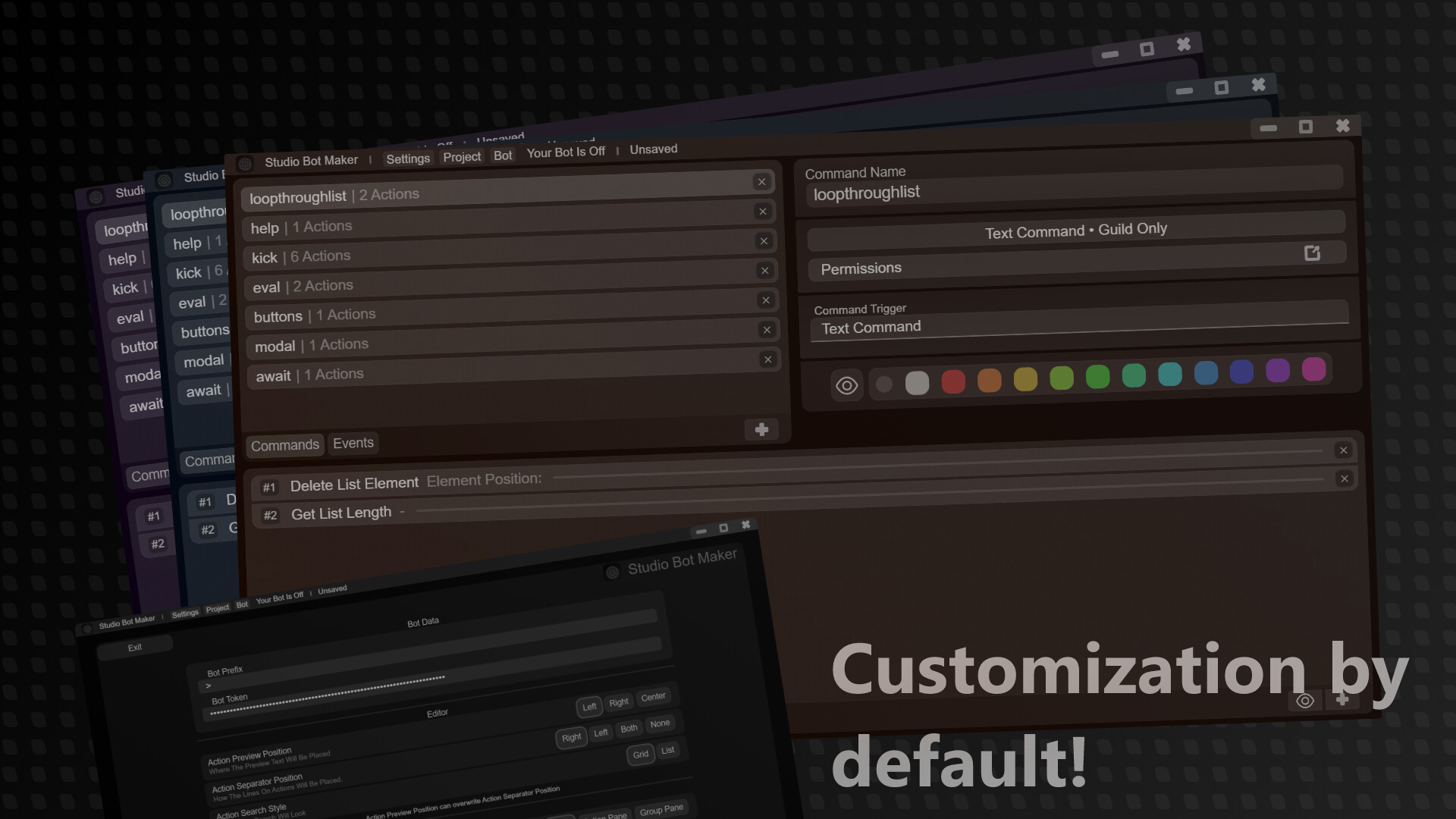Set Action Separator Position to None
This screenshot has width=1456, height=819.
pos(660,723)
